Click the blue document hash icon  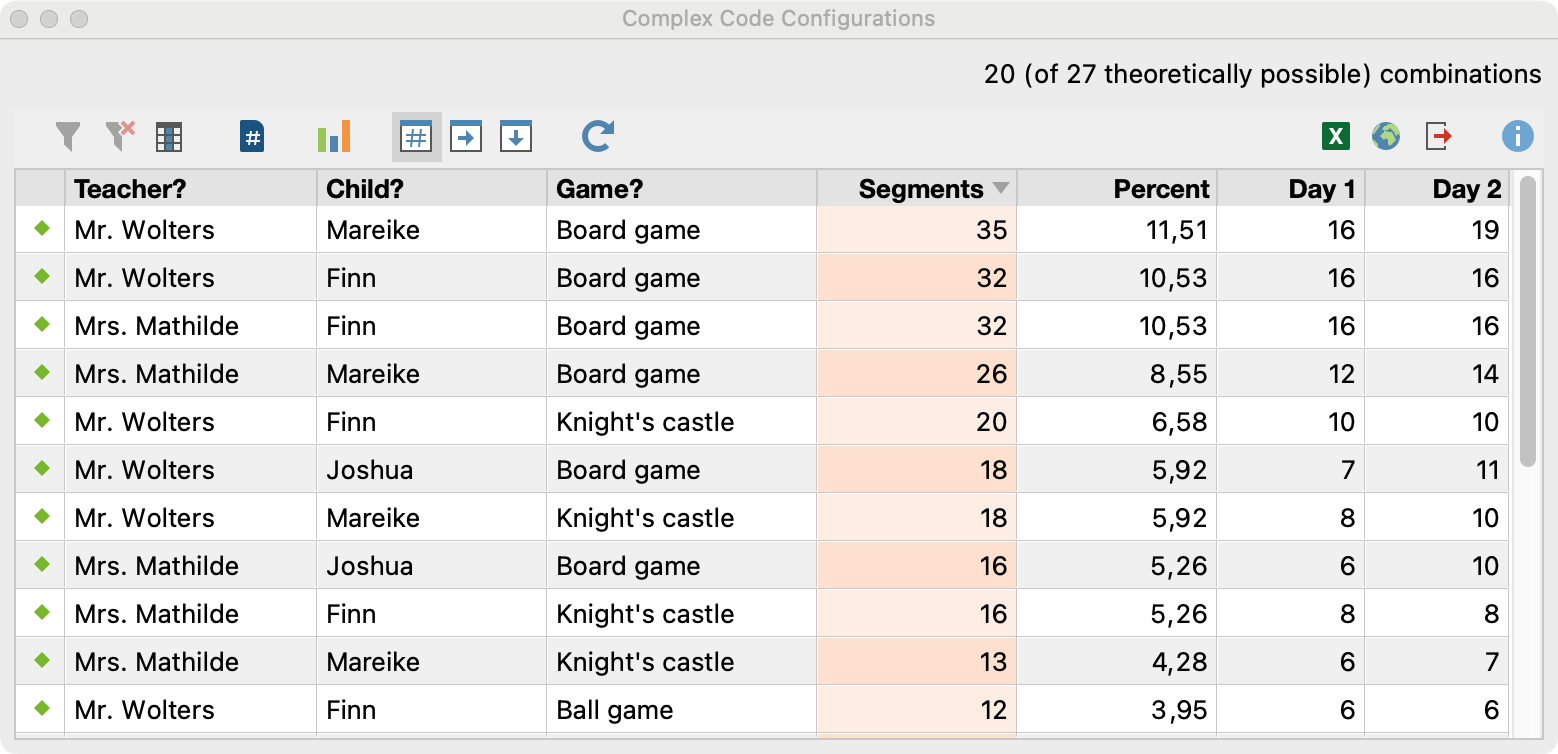click(x=253, y=136)
